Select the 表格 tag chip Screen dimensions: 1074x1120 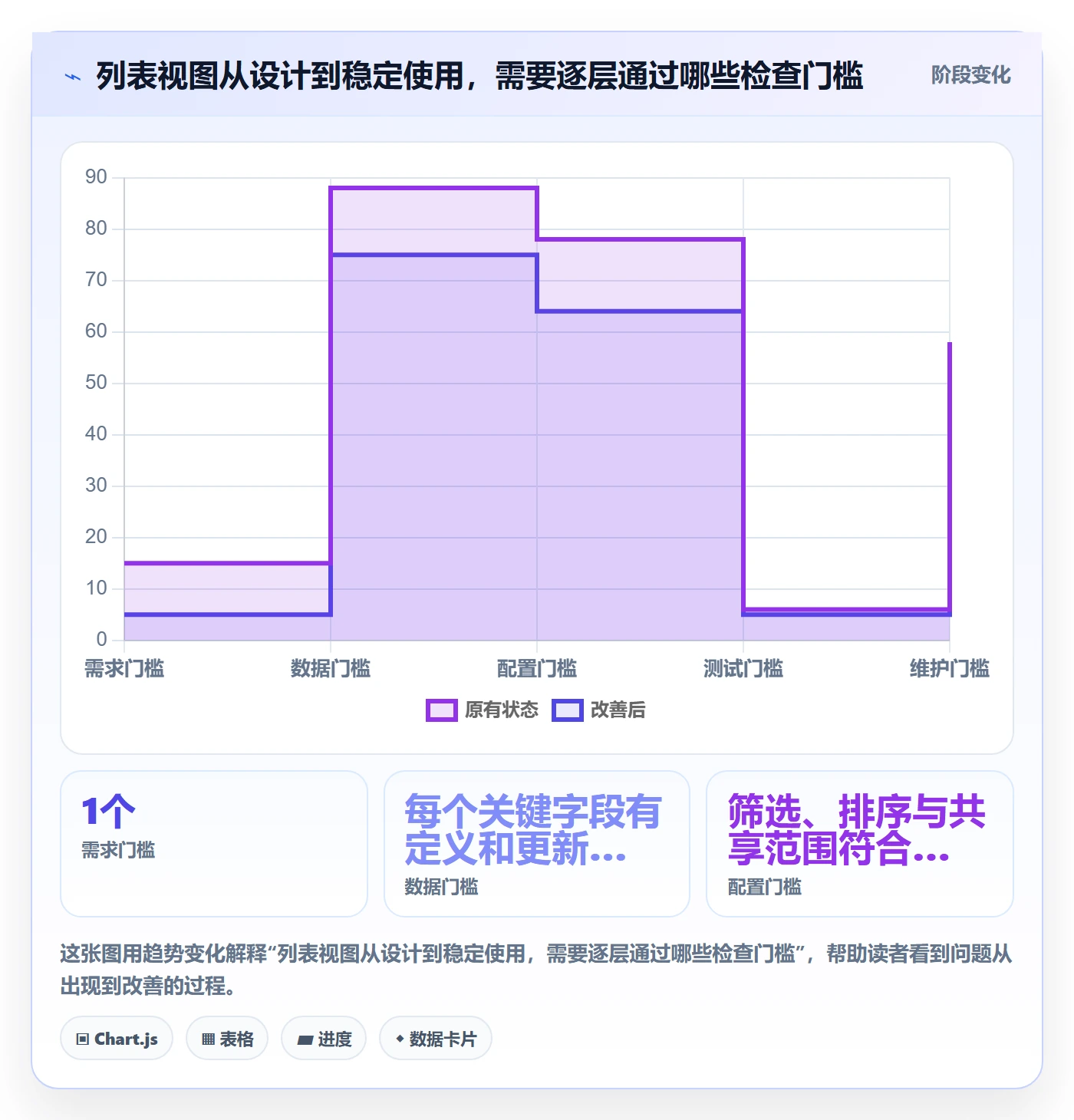[x=227, y=1039]
